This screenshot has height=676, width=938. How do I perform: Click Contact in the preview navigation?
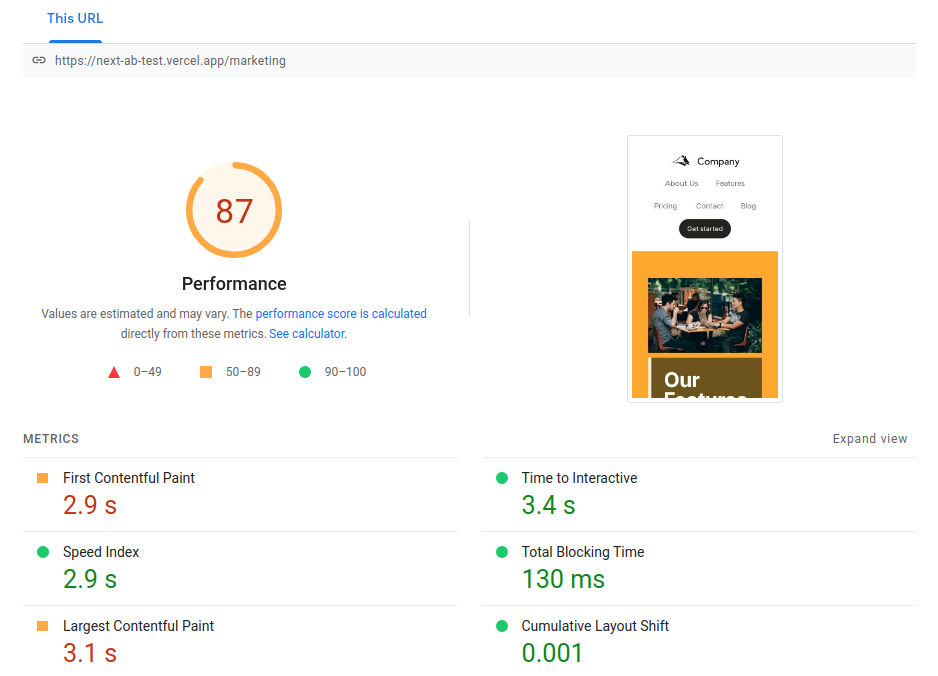pyautogui.click(x=709, y=206)
